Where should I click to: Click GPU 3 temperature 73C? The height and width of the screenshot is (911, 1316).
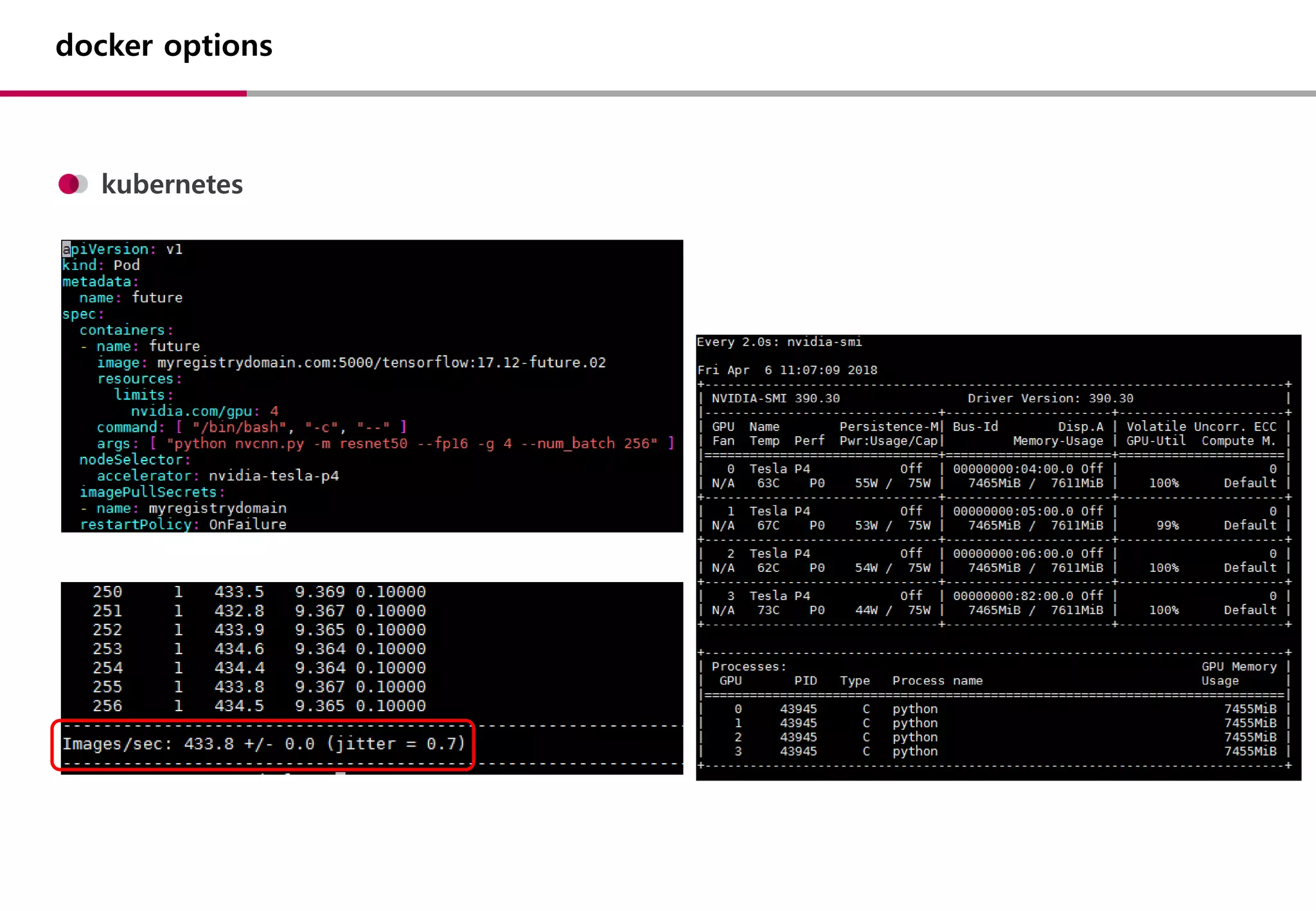768,610
